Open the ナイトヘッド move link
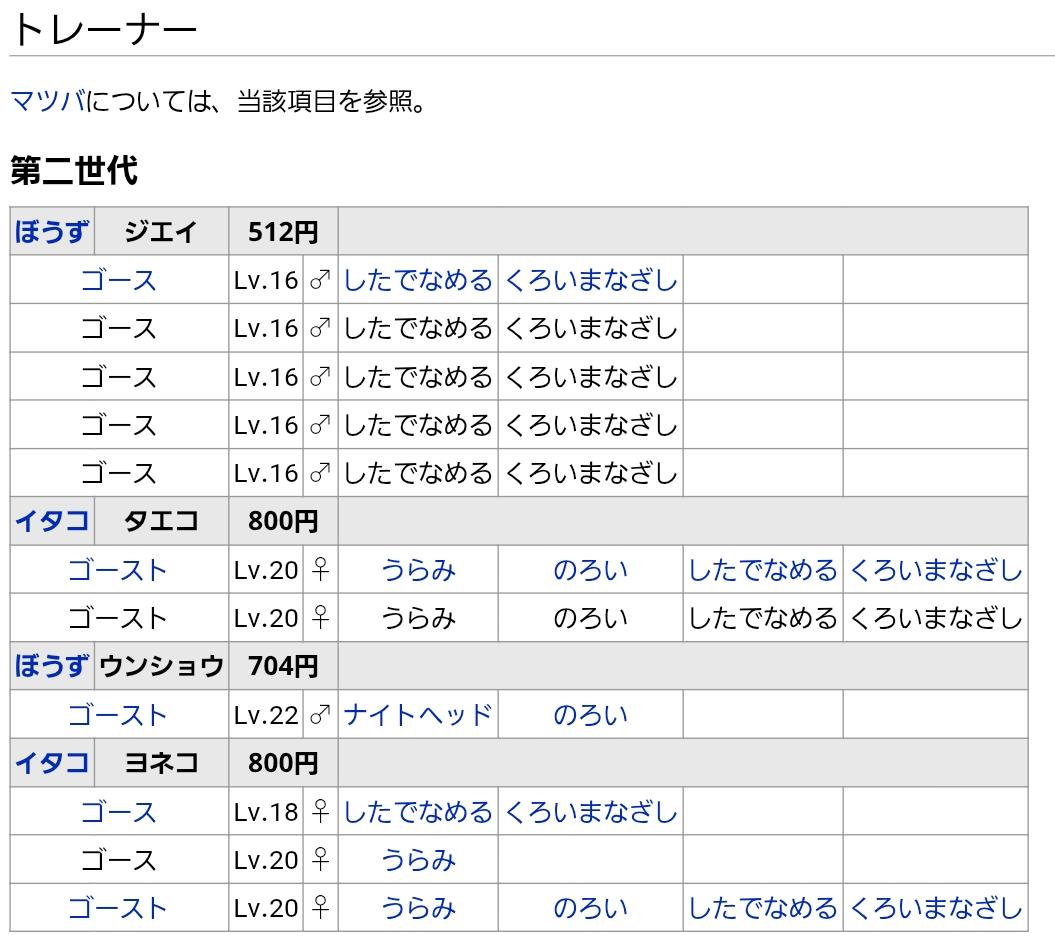This screenshot has width=1055, height=944. 418,715
